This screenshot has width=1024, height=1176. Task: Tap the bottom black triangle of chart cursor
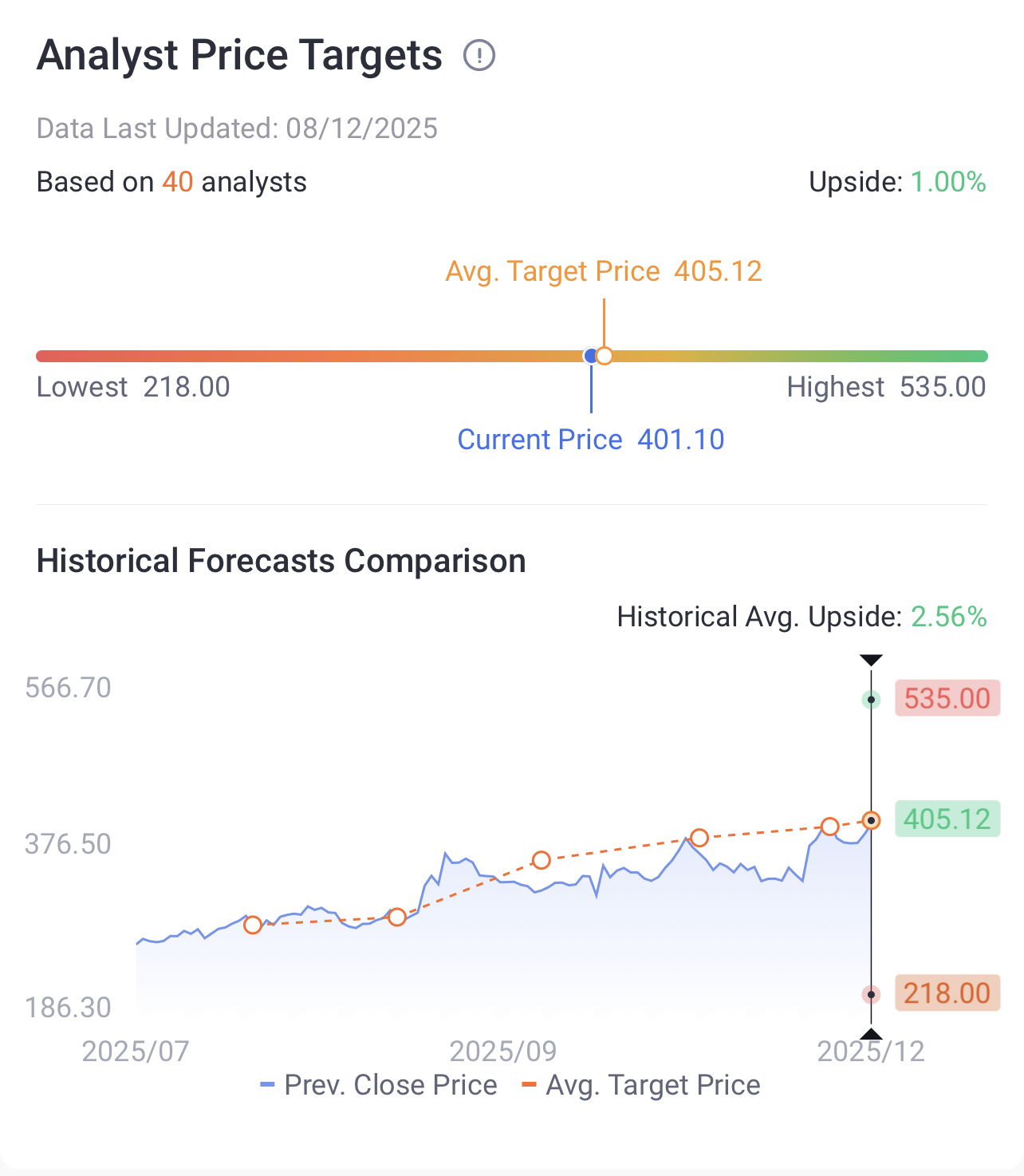click(x=871, y=1034)
